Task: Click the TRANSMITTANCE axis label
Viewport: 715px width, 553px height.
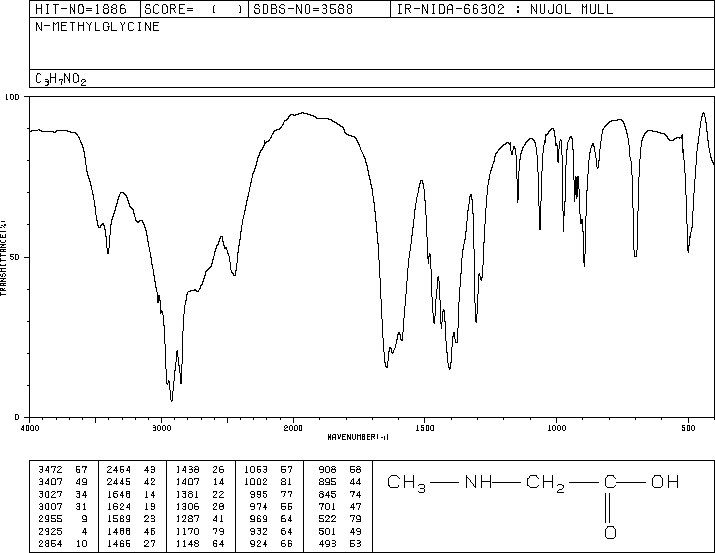Action: pos(3,258)
